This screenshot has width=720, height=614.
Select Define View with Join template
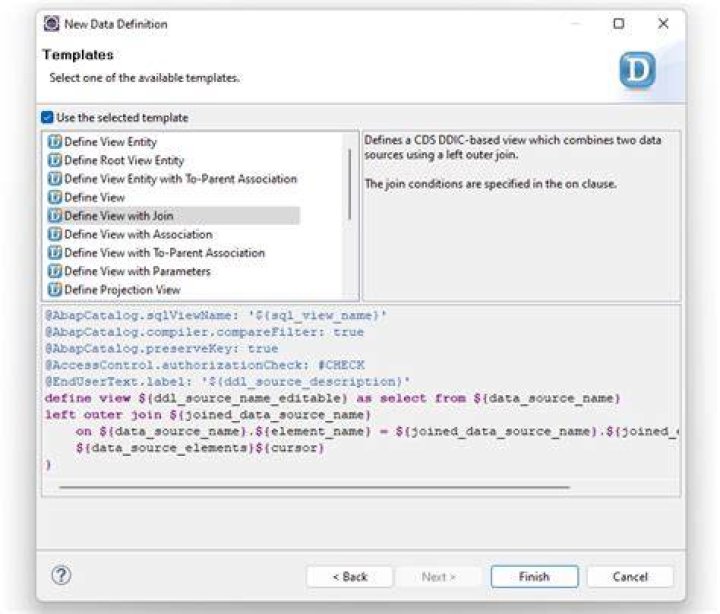pos(119,216)
